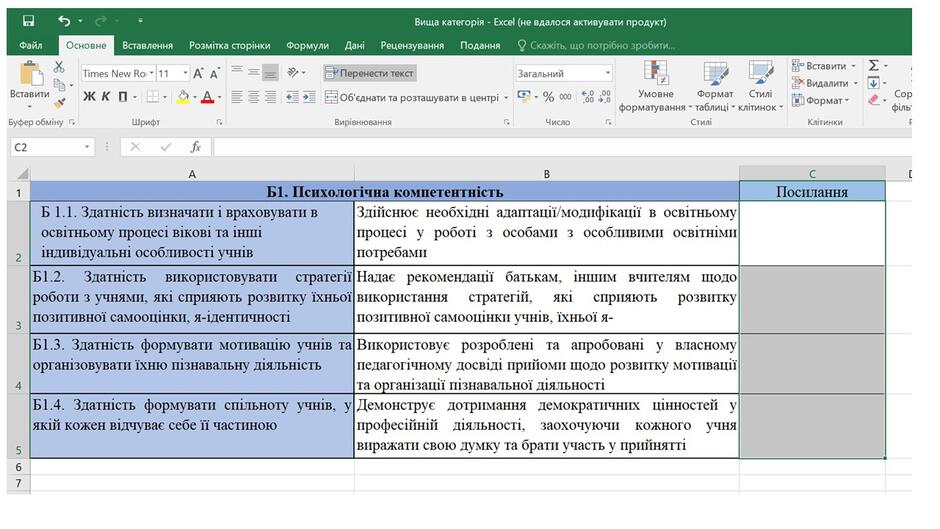Viewport: 940px width, 529px height.
Task: Open Умовне форматування dropdown
Action: pyautogui.click(x=655, y=86)
